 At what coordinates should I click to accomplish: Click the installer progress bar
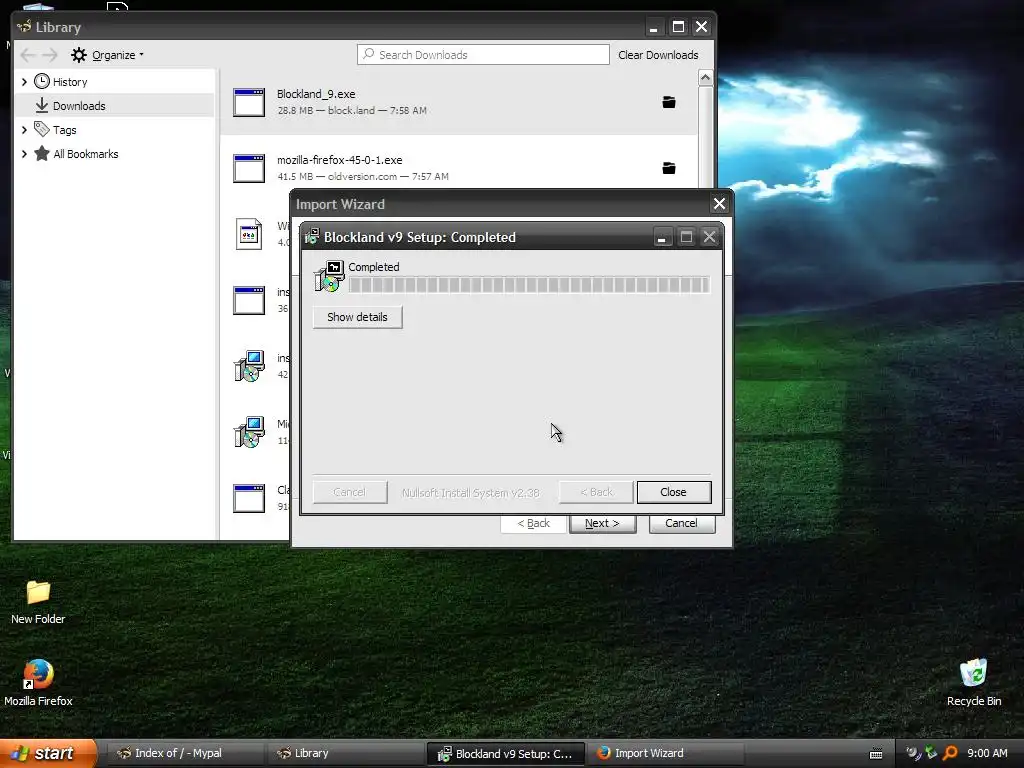529,285
